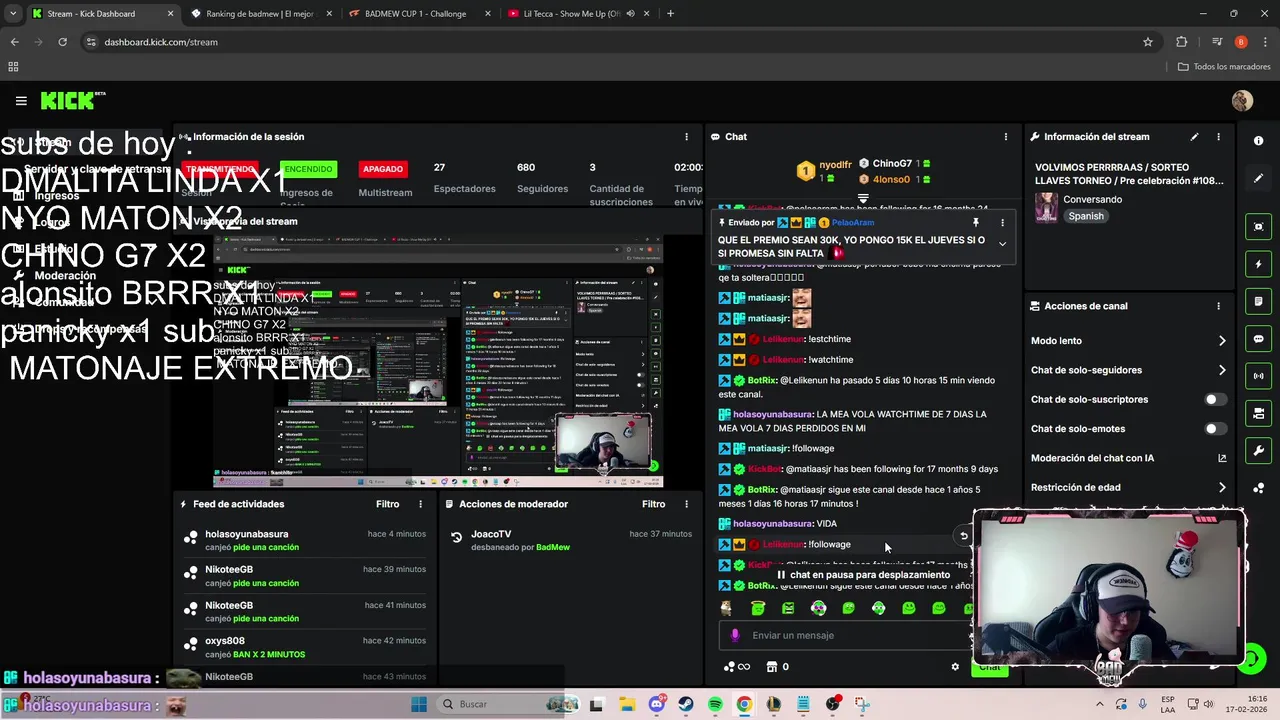Open Windows Start menu

[x=418, y=705]
